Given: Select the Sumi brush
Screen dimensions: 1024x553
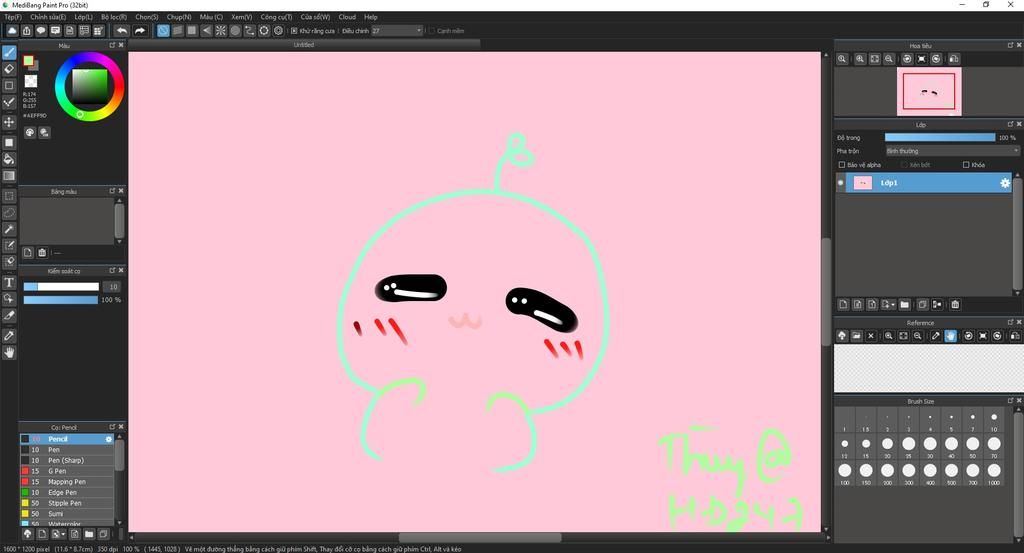Looking at the screenshot, I should tap(67, 514).
